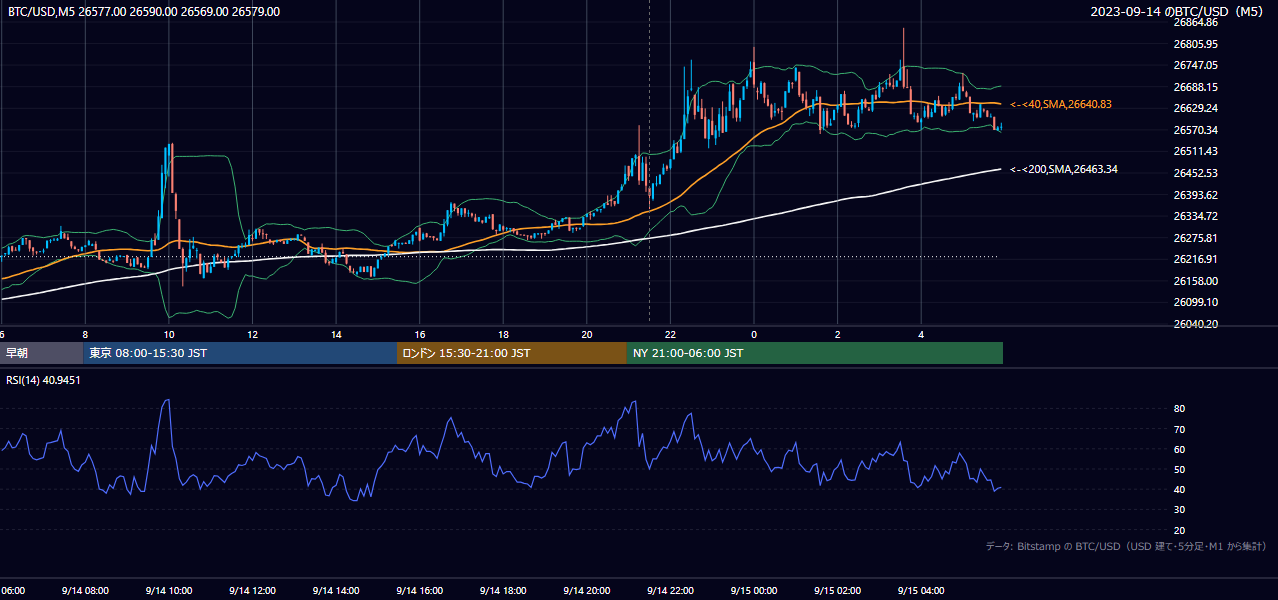This screenshot has height=600, width=1278.
Task: Click the 9/14 16:00 time label
Action: pyautogui.click(x=420, y=590)
